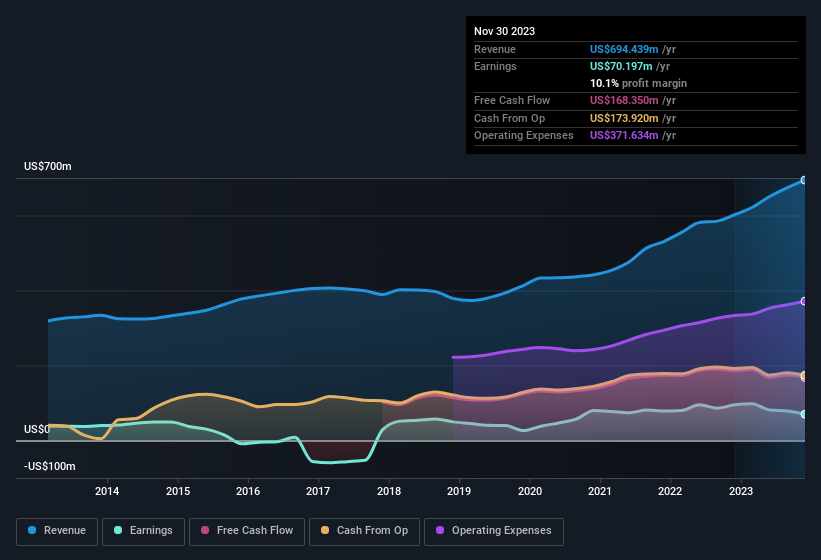Click the US$700m y-axis label

pos(48,166)
